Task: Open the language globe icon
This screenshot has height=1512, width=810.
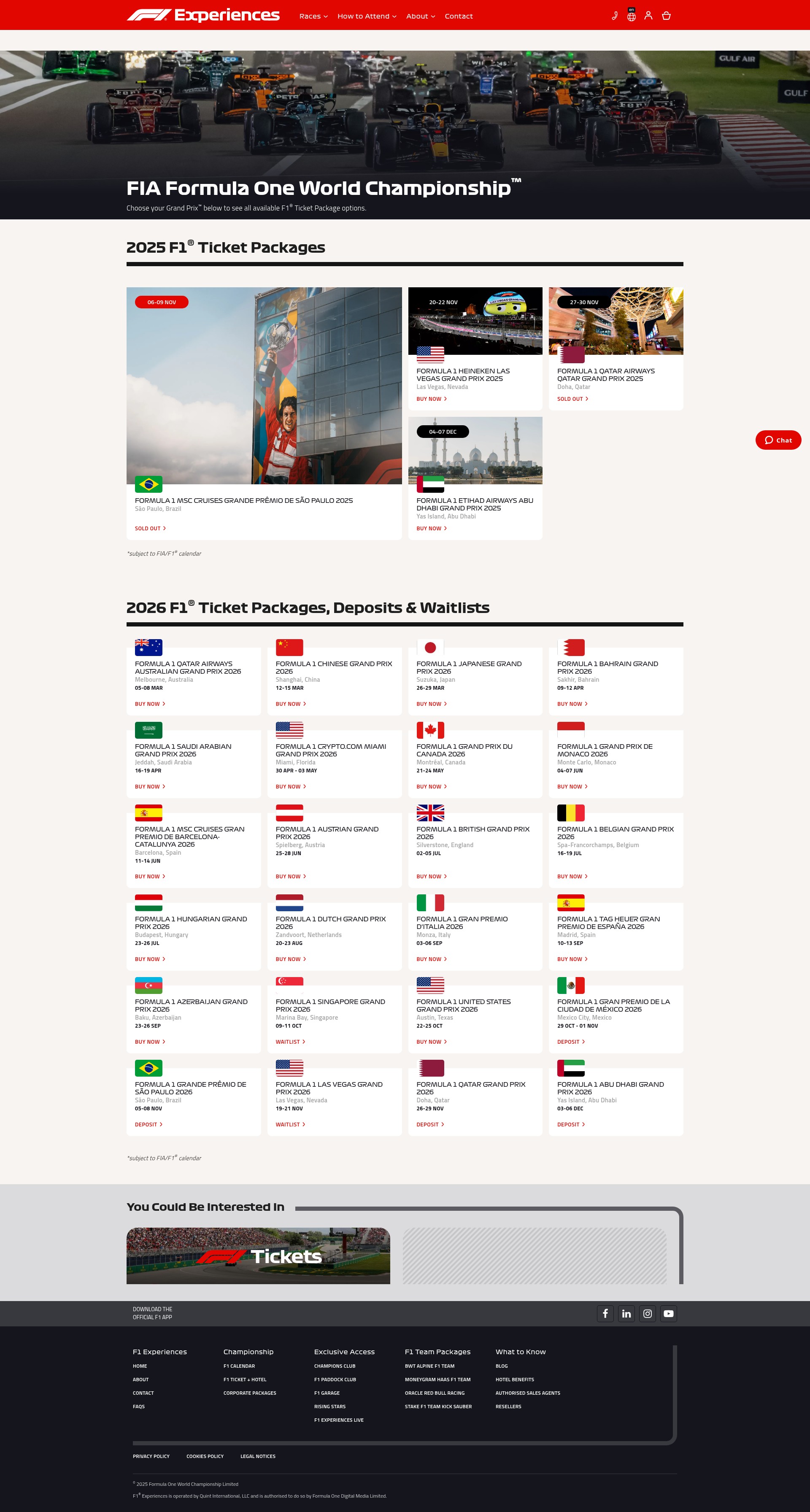Action: point(632,16)
